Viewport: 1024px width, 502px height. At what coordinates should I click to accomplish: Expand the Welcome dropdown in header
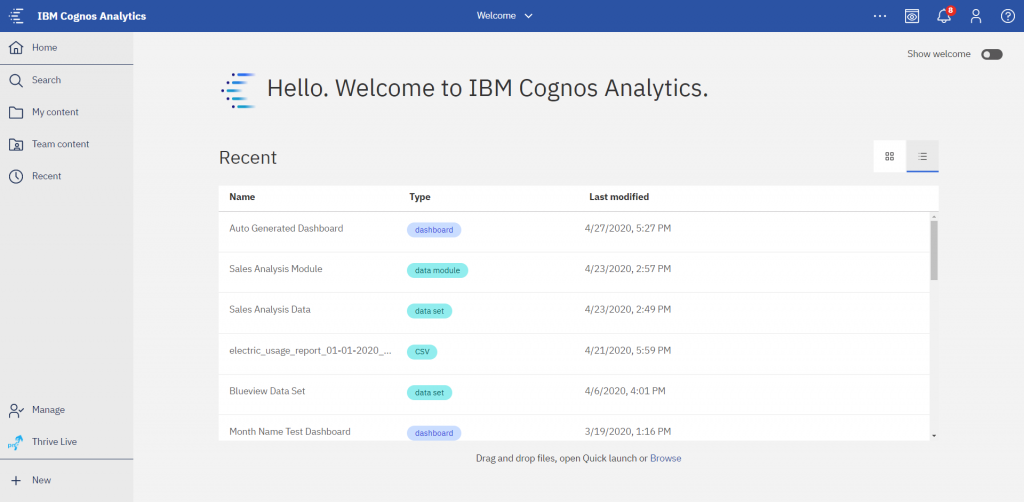pyautogui.click(x=504, y=16)
